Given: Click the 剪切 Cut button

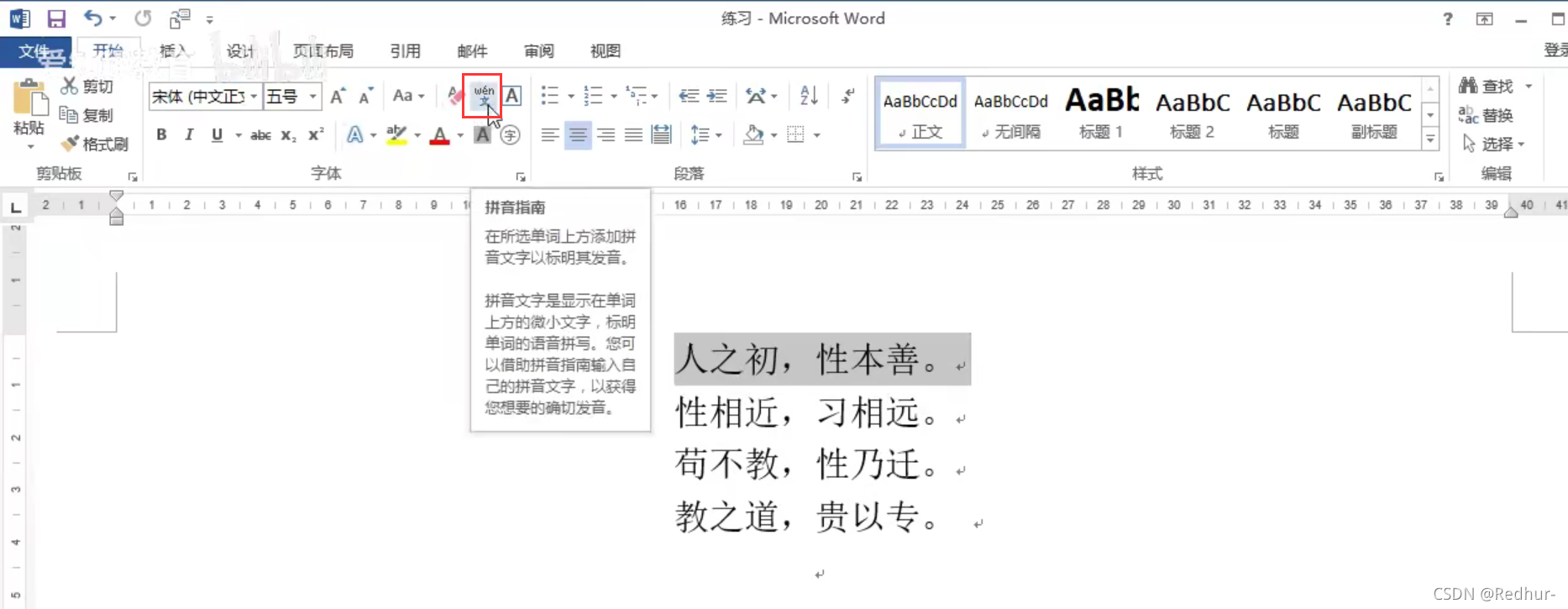Looking at the screenshot, I should [x=87, y=86].
